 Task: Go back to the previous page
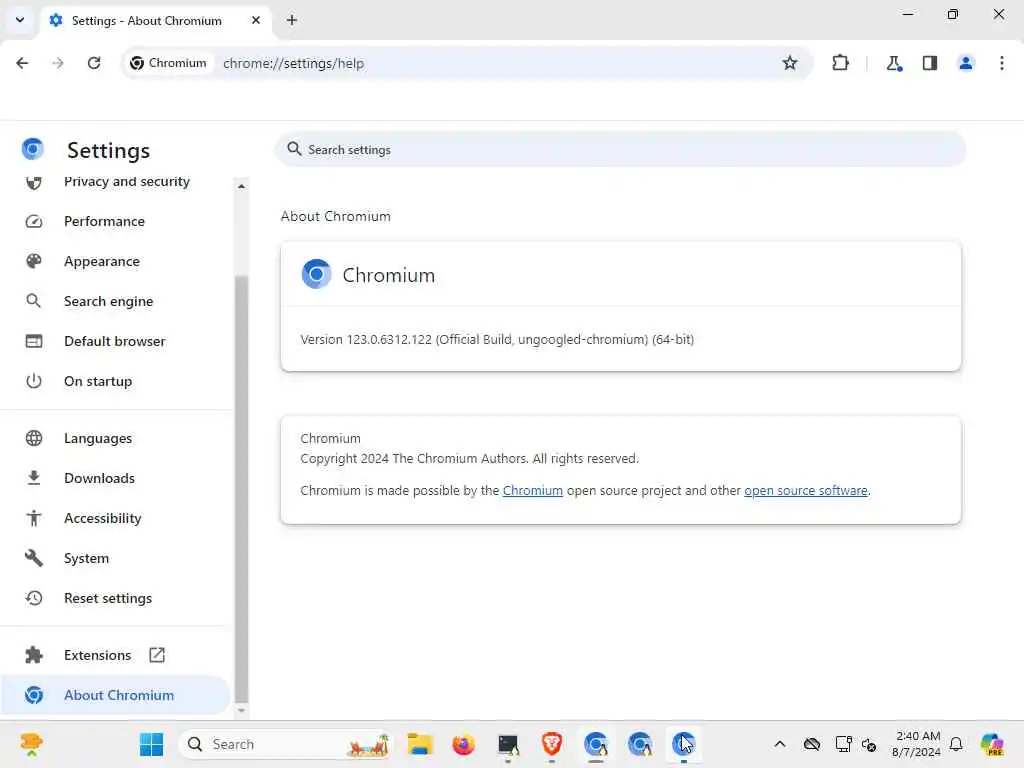(x=22, y=63)
